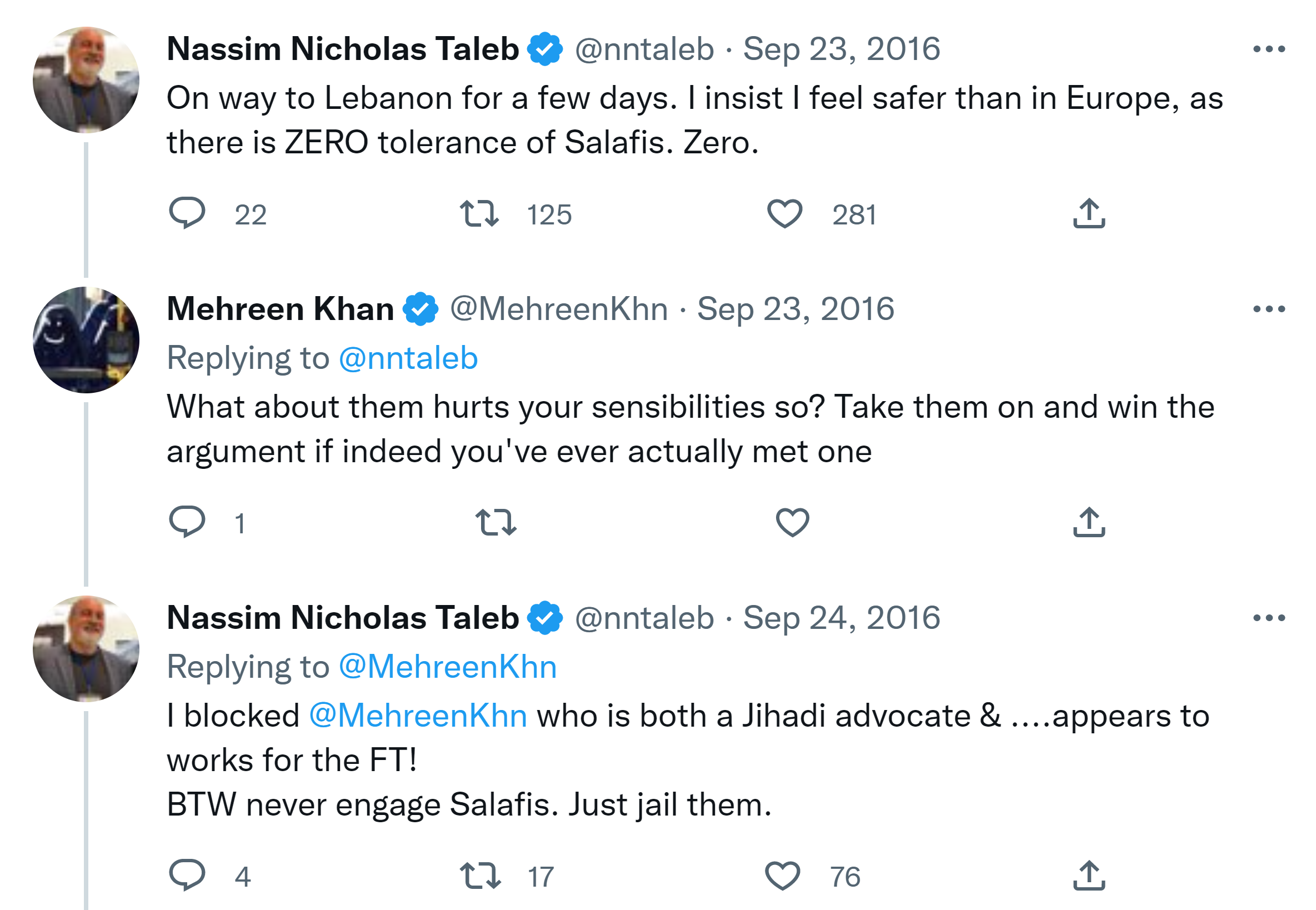Open more options on Mehreen Khan's tweet
This screenshot has width=1316, height=910.
point(1269,309)
